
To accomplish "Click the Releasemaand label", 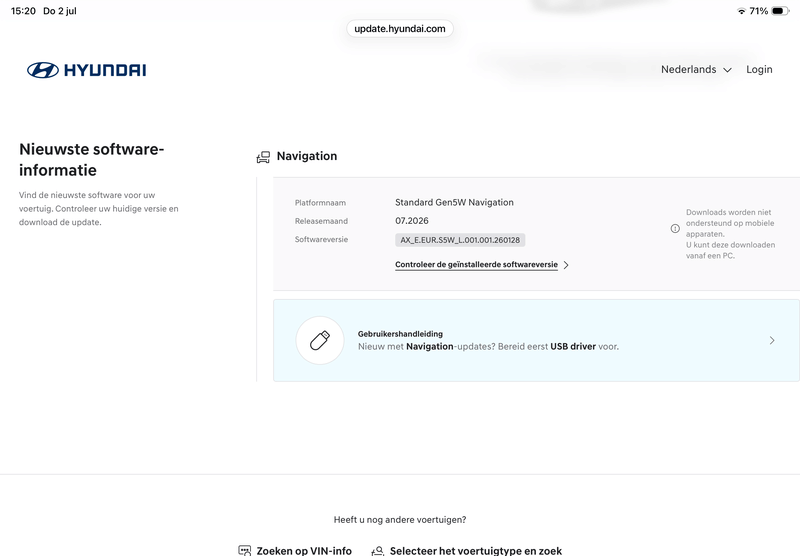I will pos(321,221).
